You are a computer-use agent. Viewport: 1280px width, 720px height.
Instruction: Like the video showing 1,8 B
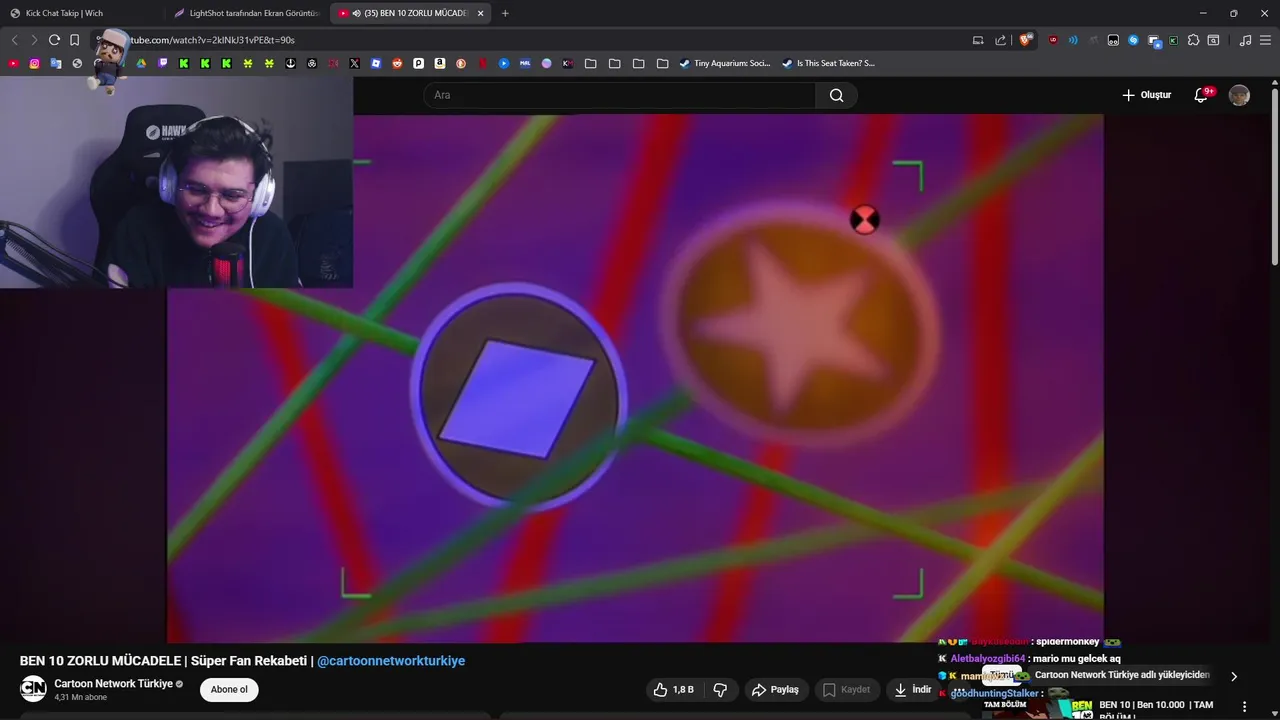click(x=674, y=689)
